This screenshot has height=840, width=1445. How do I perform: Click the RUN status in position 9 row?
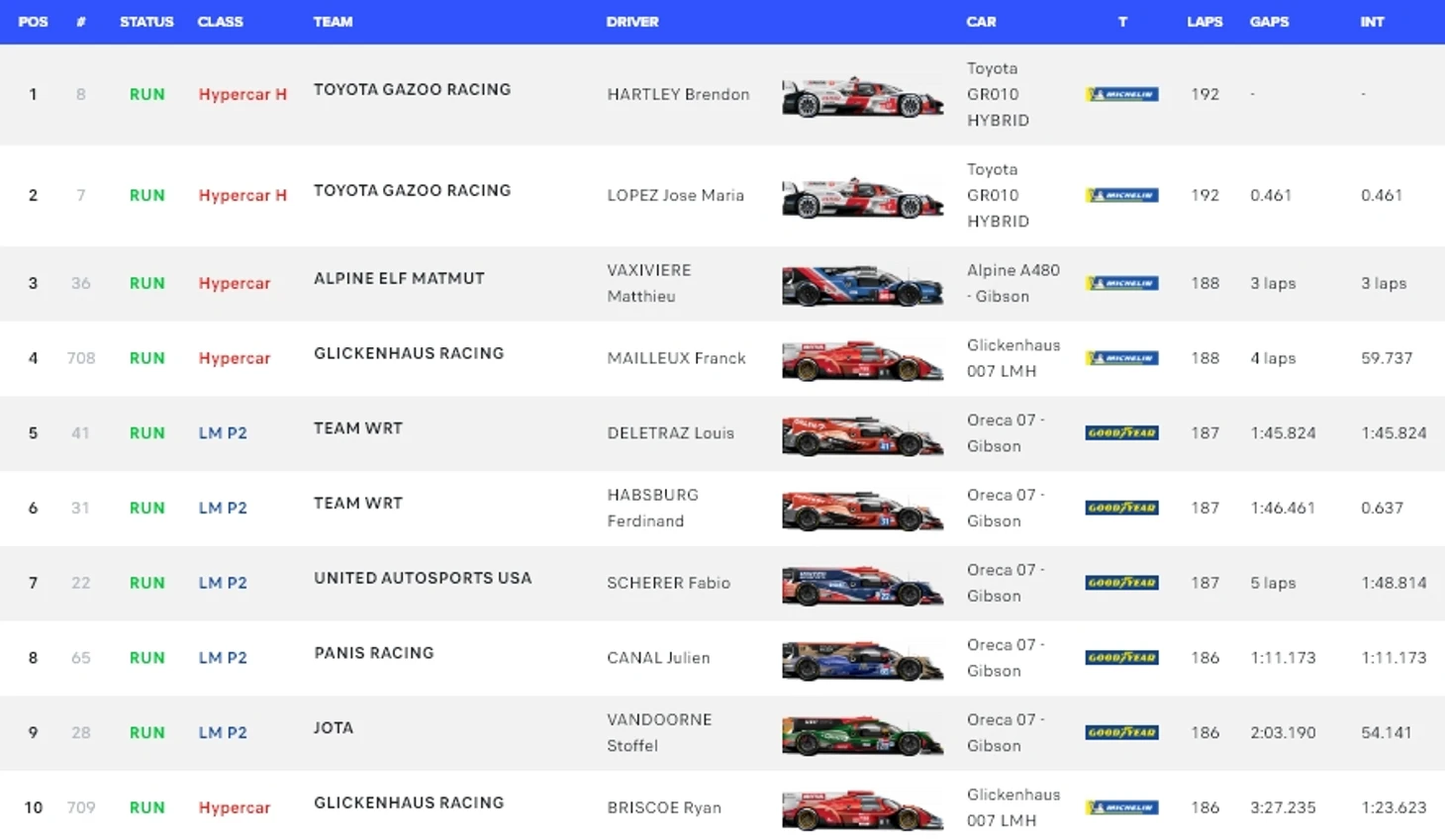click(x=146, y=732)
